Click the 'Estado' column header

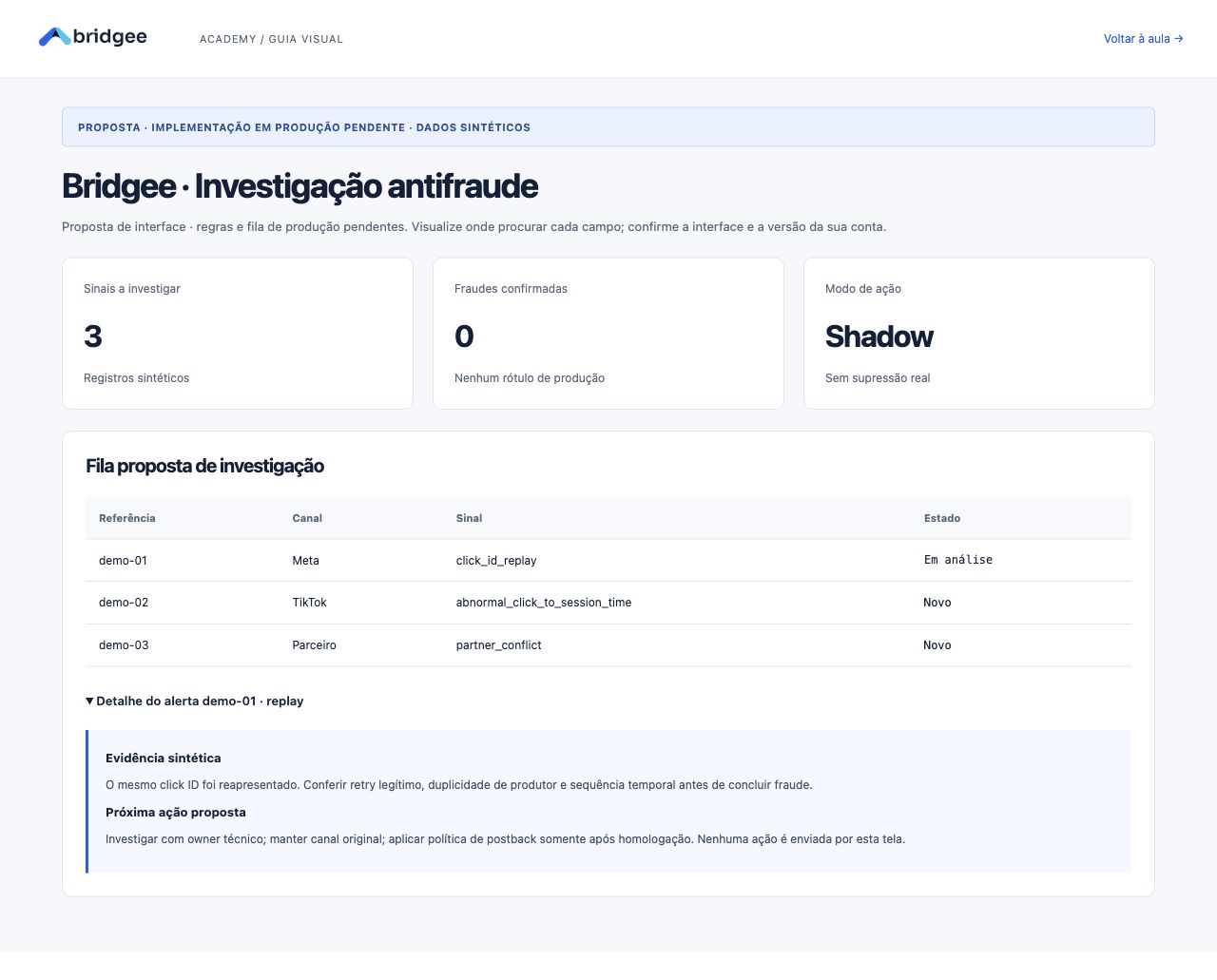point(942,518)
